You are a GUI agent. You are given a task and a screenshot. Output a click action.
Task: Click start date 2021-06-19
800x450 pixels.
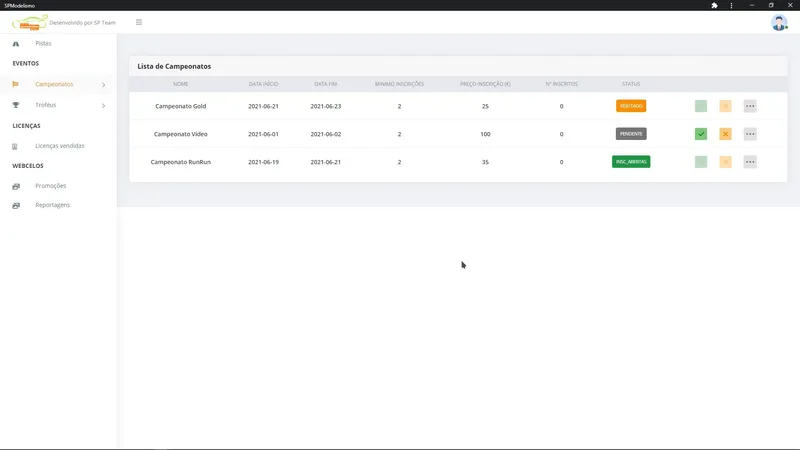point(263,162)
